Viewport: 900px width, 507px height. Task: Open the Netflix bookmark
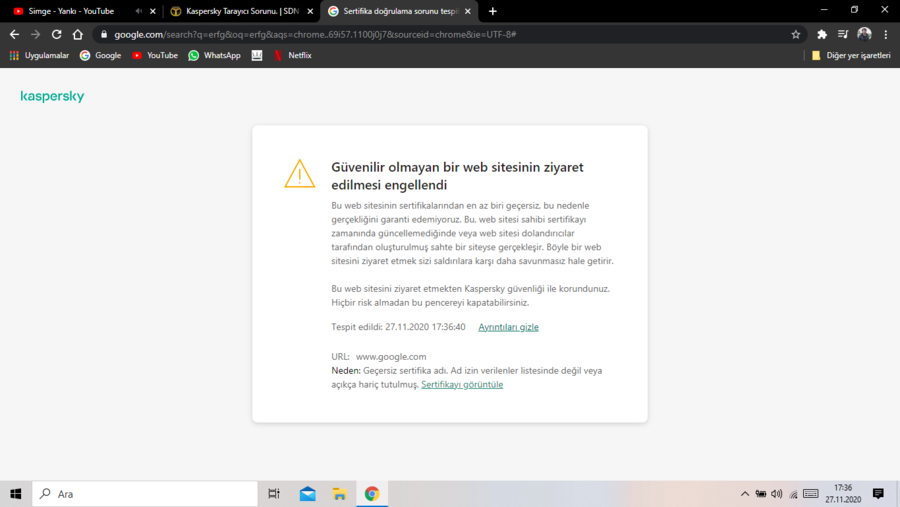[293, 56]
